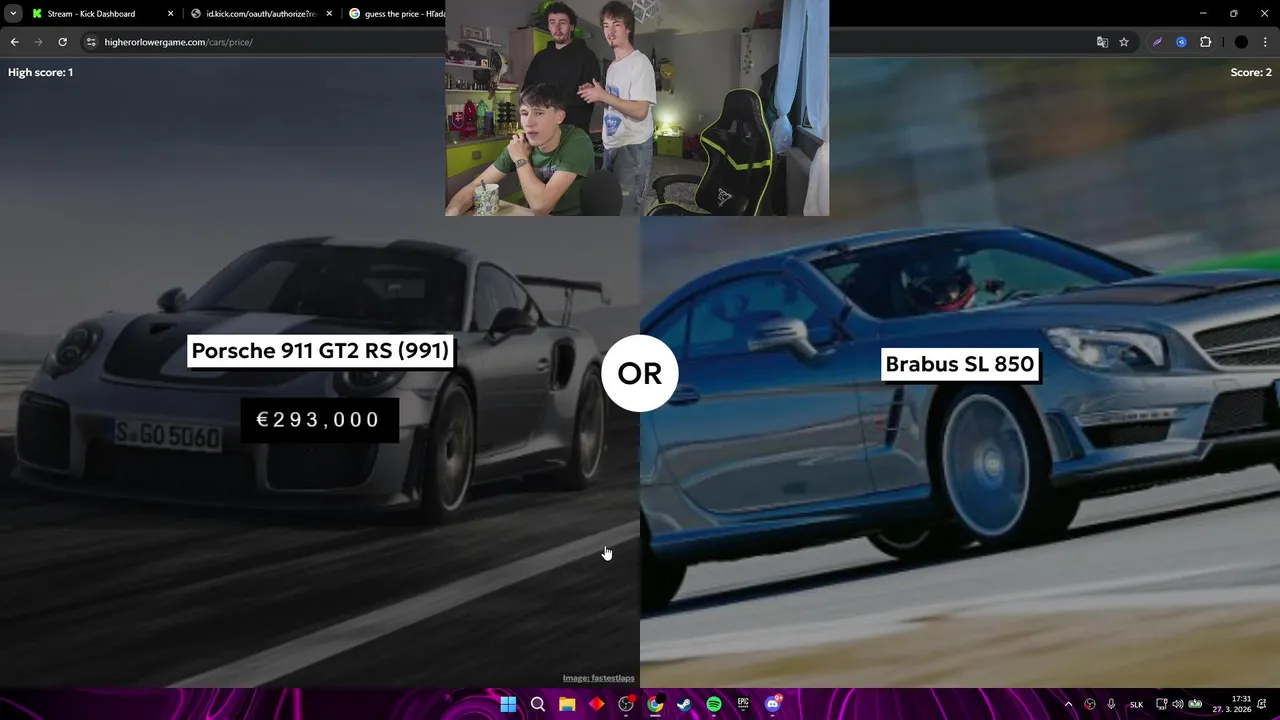Click the €293,000 price label
Image resolution: width=1280 pixels, height=720 pixels.
pos(318,420)
